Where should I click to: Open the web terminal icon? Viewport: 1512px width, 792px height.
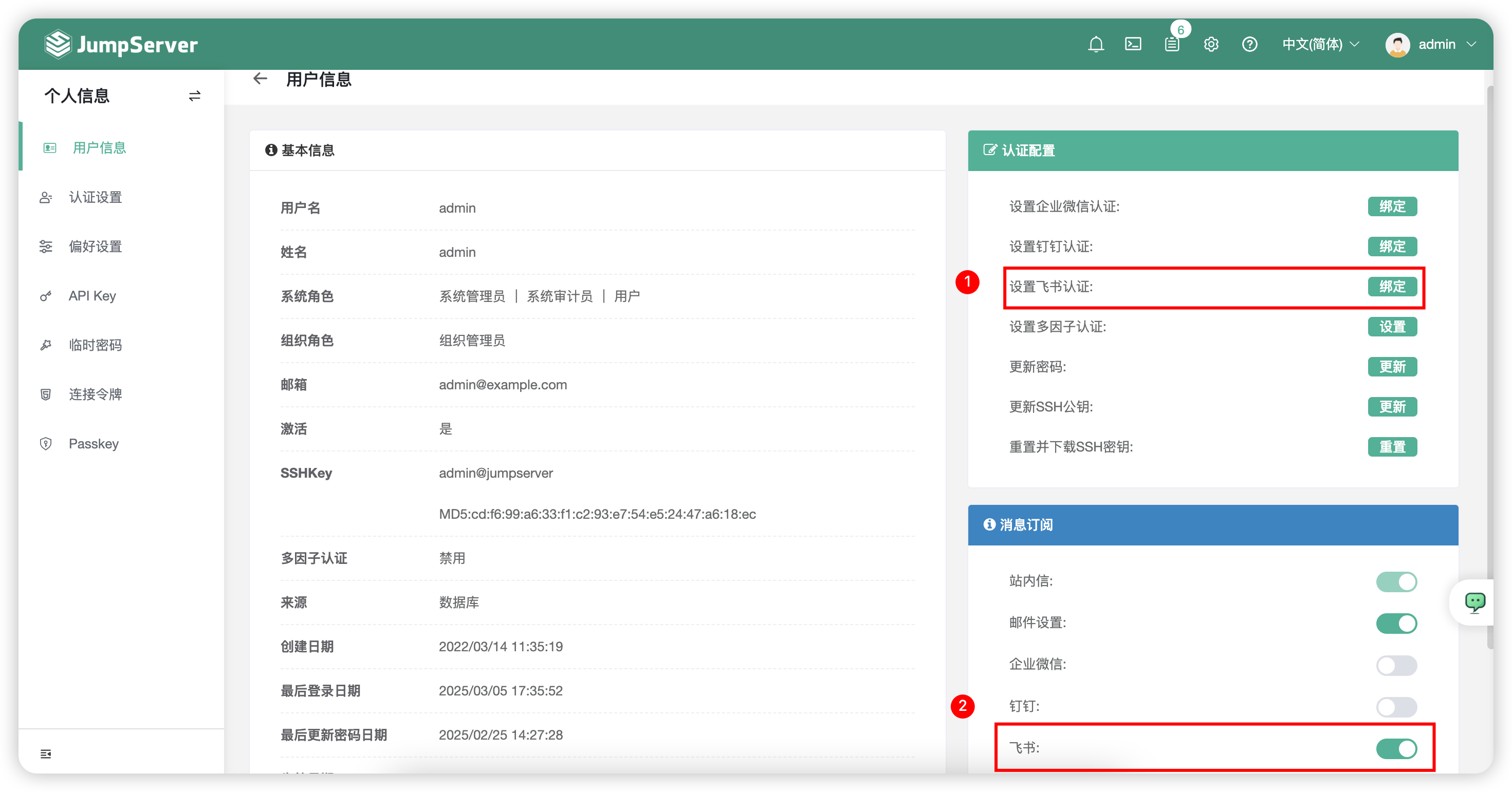[x=1133, y=45]
